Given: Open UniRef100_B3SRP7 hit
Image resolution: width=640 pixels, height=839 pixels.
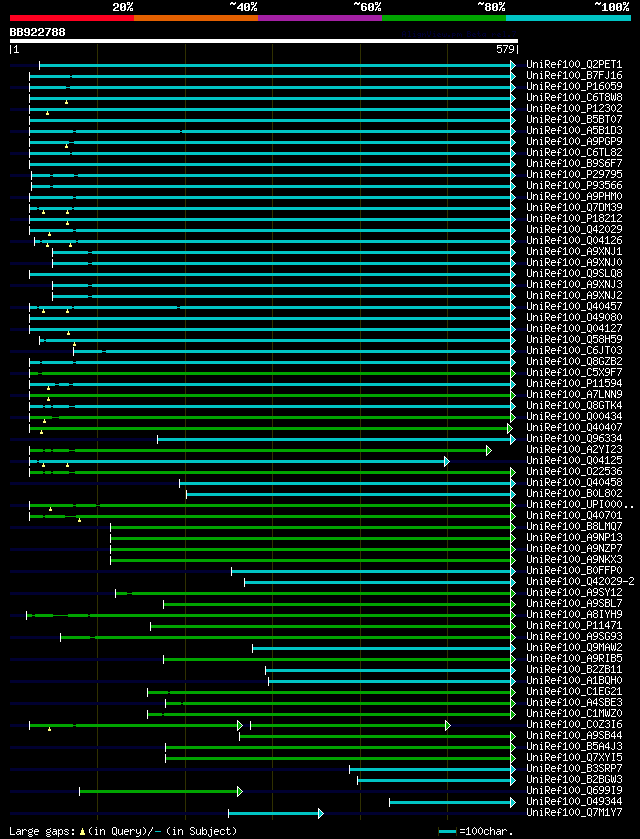Looking at the screenshot, I should tap(574, 767).
